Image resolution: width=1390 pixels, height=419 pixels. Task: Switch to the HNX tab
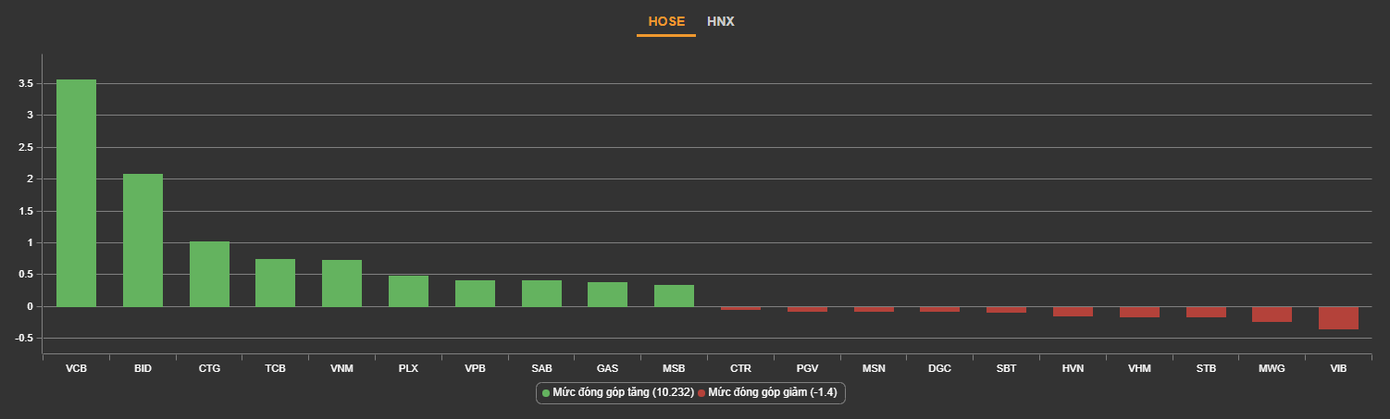[720, 21]
